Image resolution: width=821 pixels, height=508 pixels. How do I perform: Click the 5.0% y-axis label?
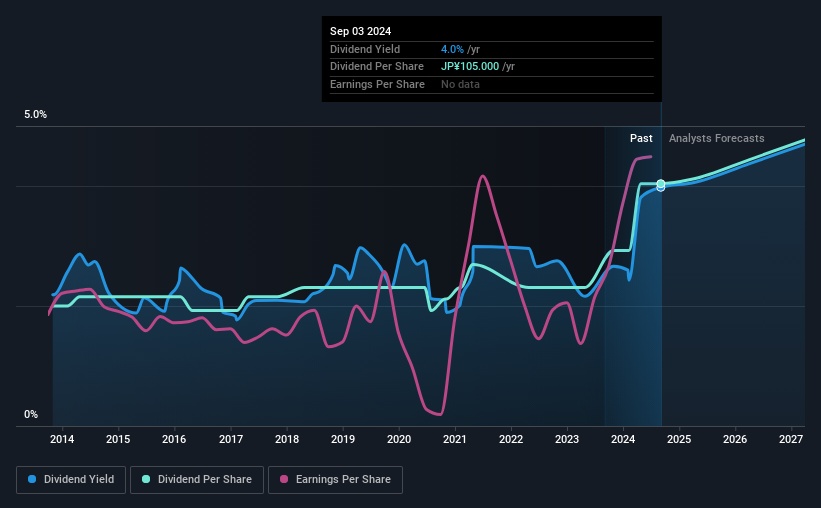coord(35,114)
